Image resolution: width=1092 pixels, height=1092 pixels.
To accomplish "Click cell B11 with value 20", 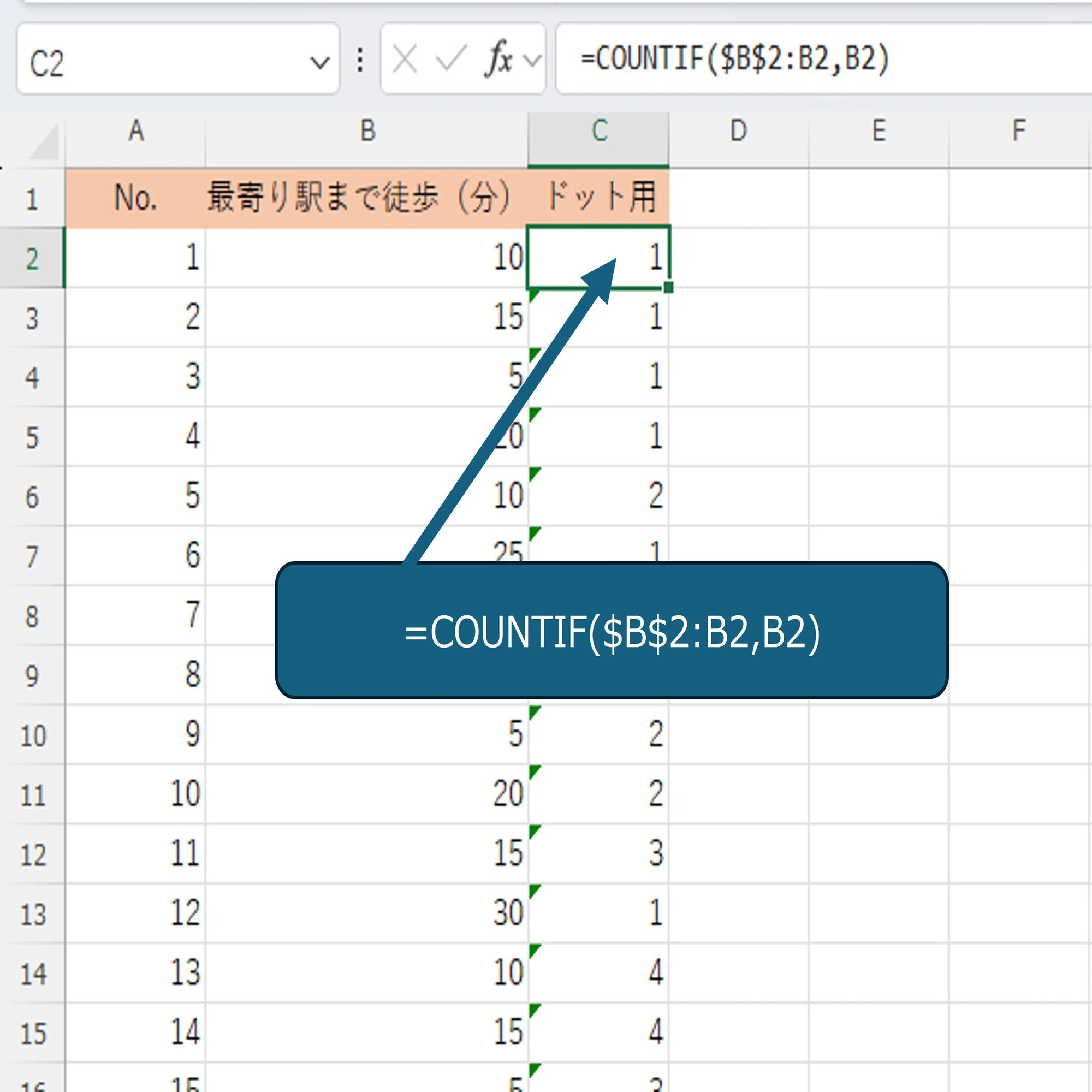I will [x=367, y=794].
